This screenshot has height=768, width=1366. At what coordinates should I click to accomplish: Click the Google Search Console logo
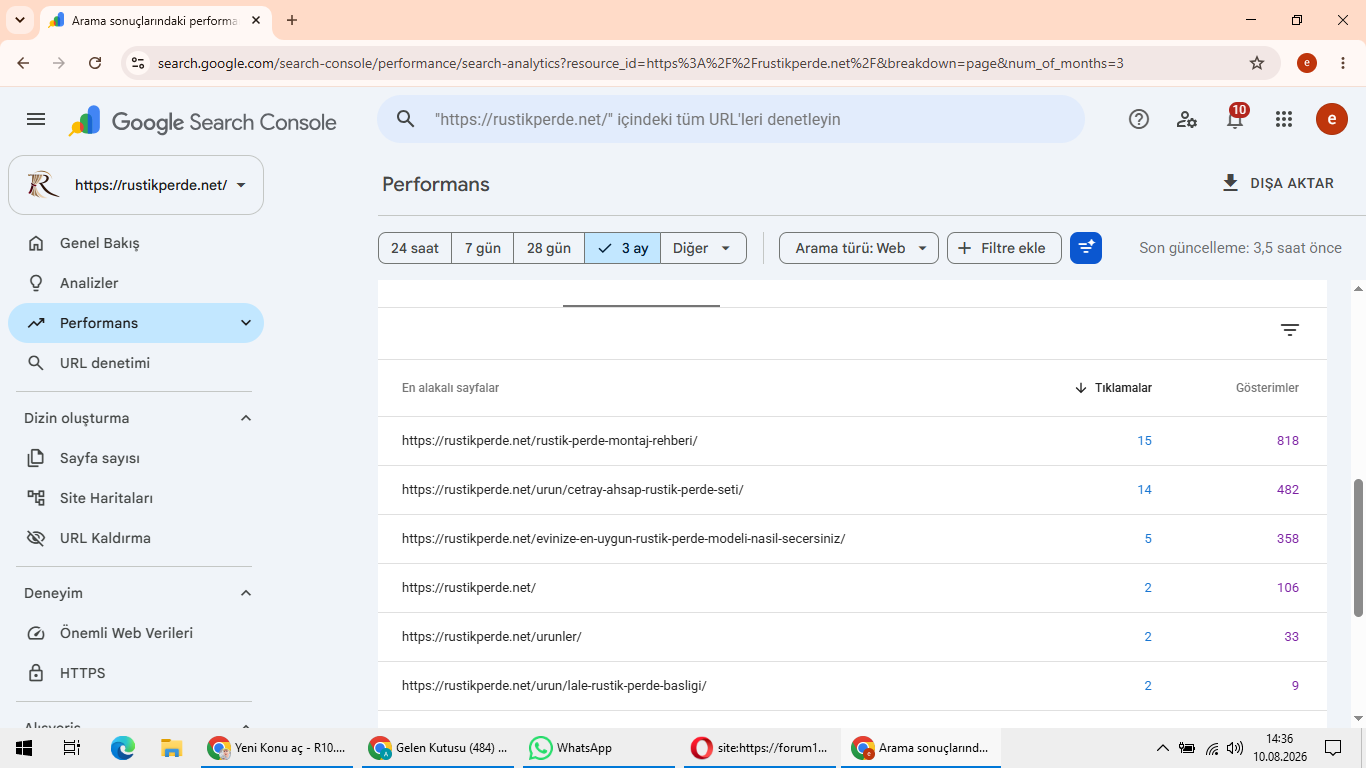pos(203,121)
